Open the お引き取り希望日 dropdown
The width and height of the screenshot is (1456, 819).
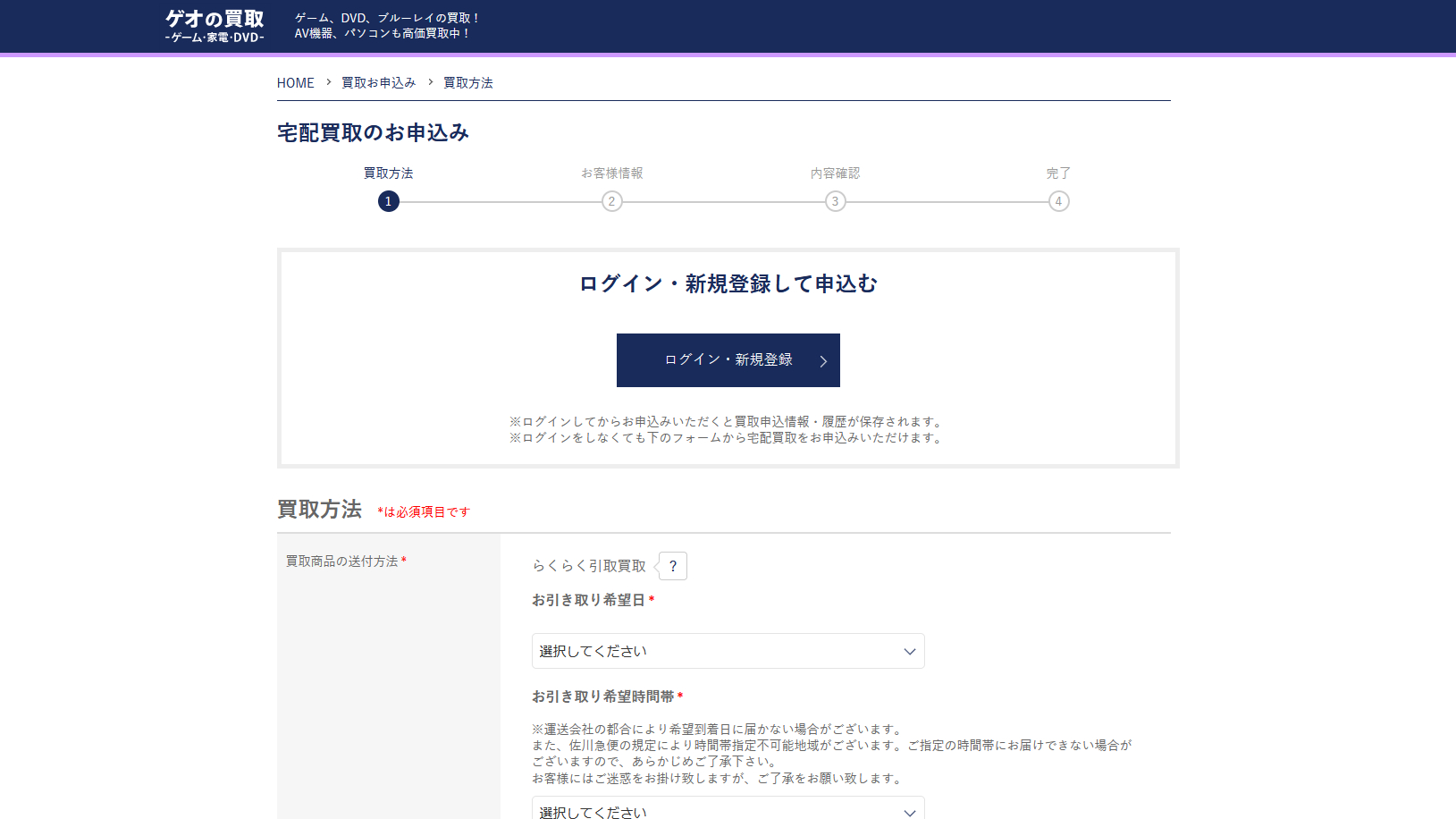pos(728,651)
